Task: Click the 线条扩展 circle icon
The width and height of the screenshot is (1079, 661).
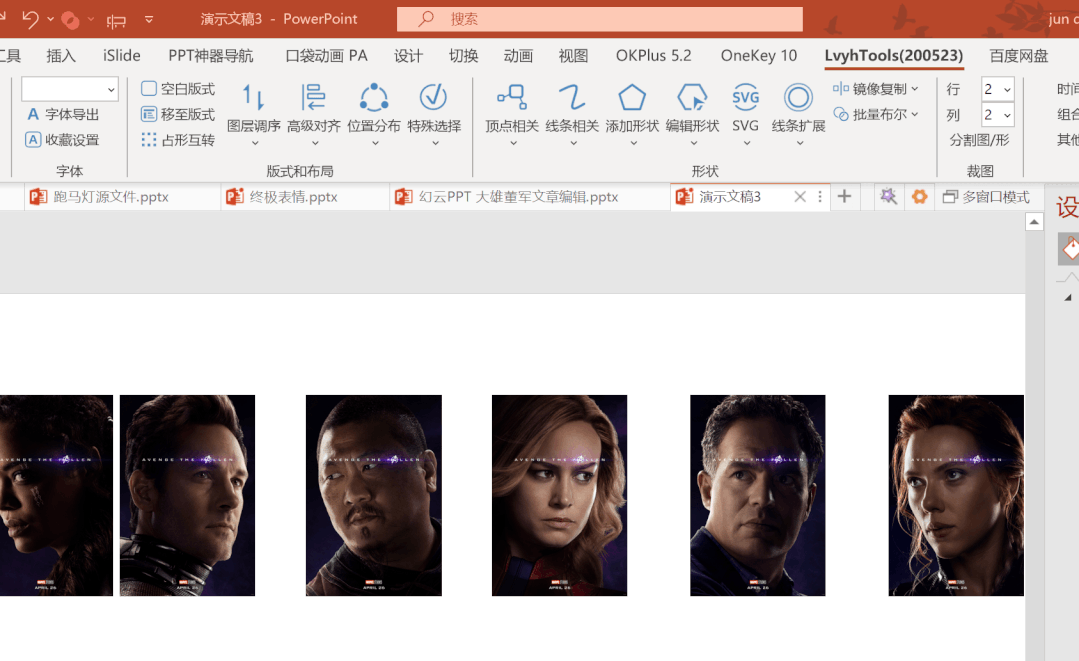Action: [x=798, y=98]
